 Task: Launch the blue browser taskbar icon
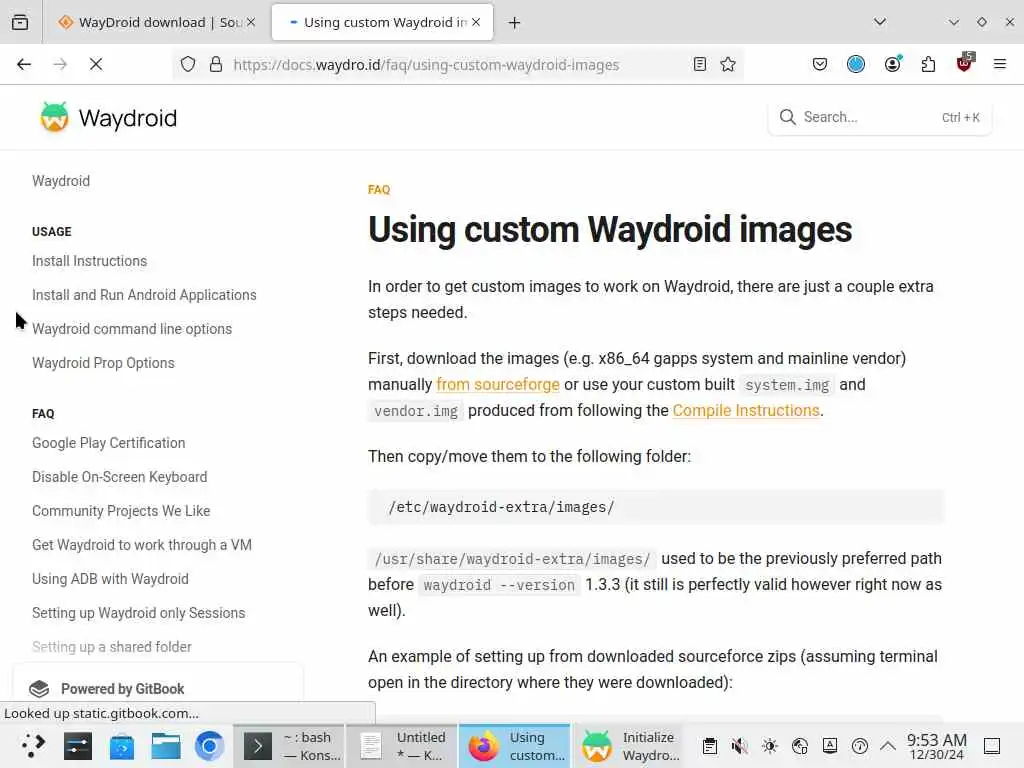[x=210, y=745]
